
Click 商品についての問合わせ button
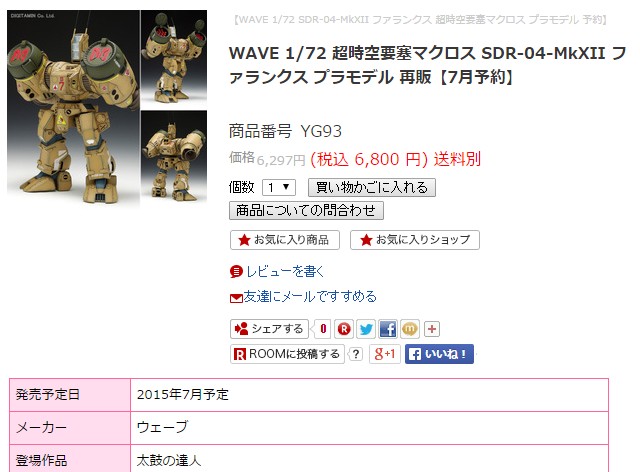point(306,211)
